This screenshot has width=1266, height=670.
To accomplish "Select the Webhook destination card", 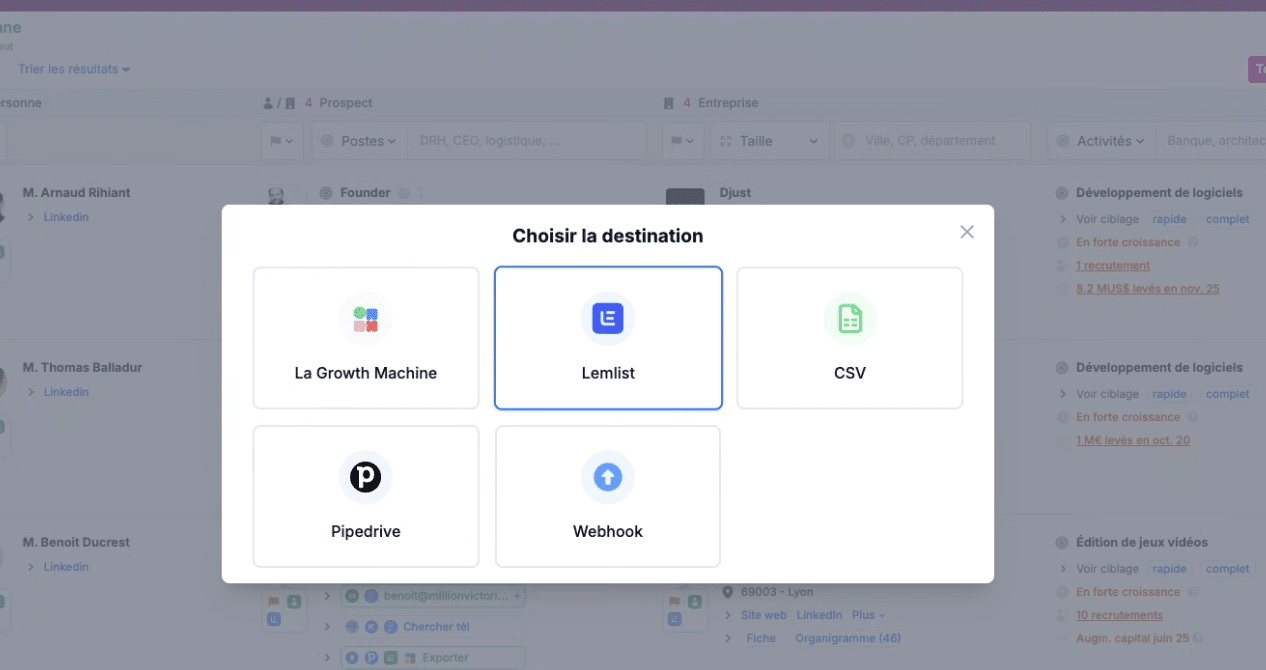I will (x=608, y=496).
